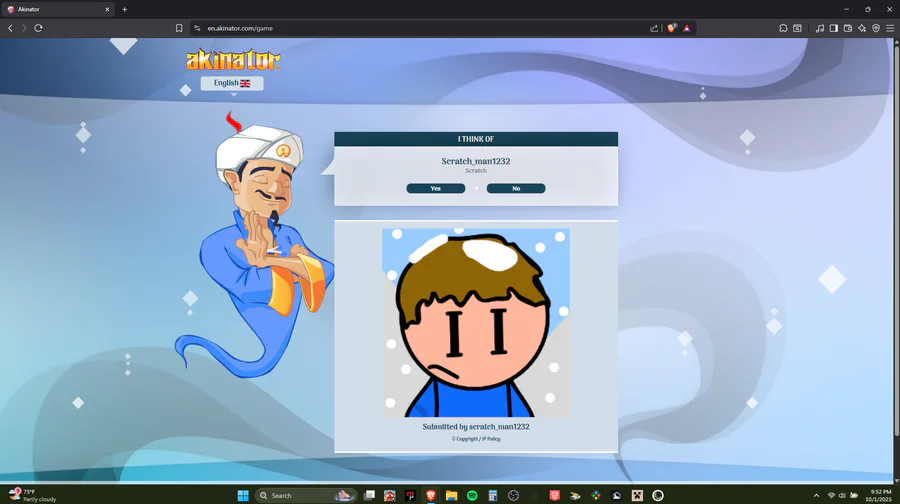
Task: Click the genie character
Action: point(253,247)
